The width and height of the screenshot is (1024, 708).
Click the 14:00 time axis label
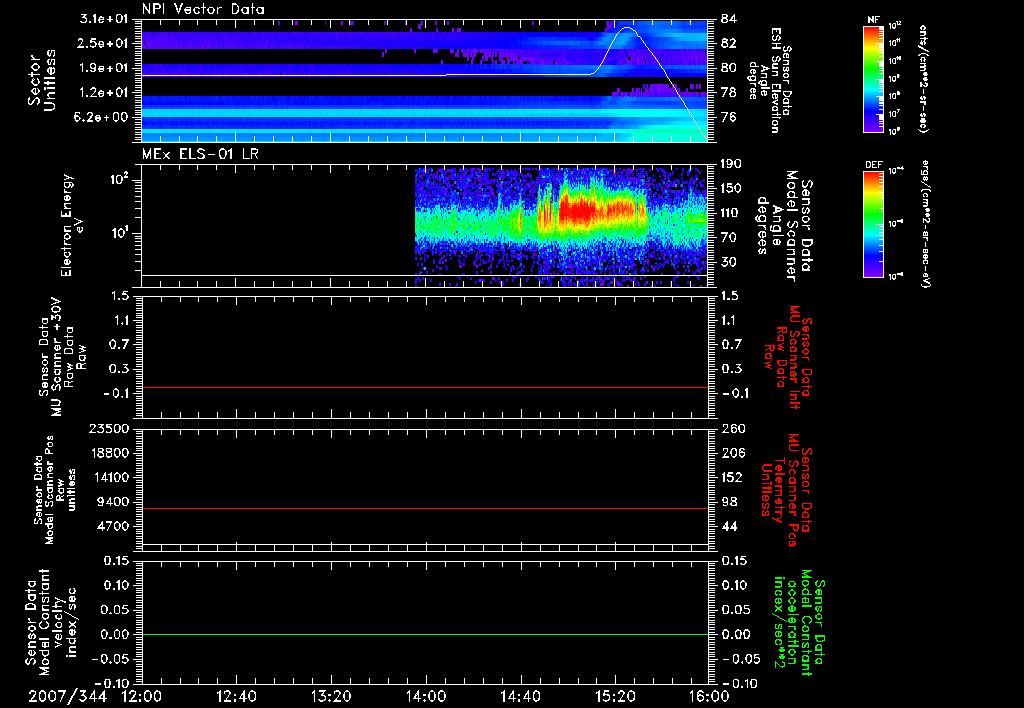coord(426,697)
